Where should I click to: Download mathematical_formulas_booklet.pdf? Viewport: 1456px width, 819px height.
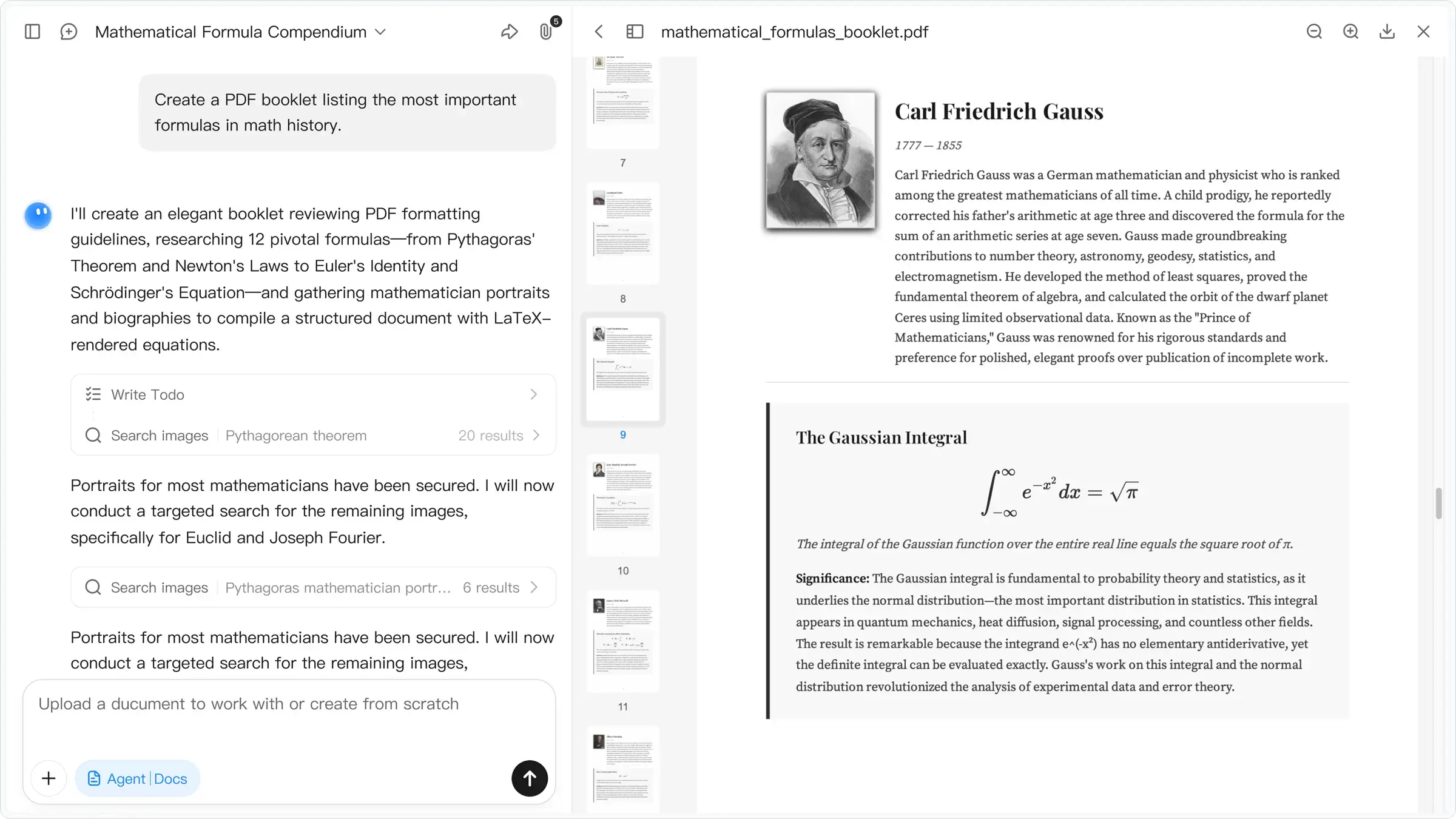click(1387, 31)
